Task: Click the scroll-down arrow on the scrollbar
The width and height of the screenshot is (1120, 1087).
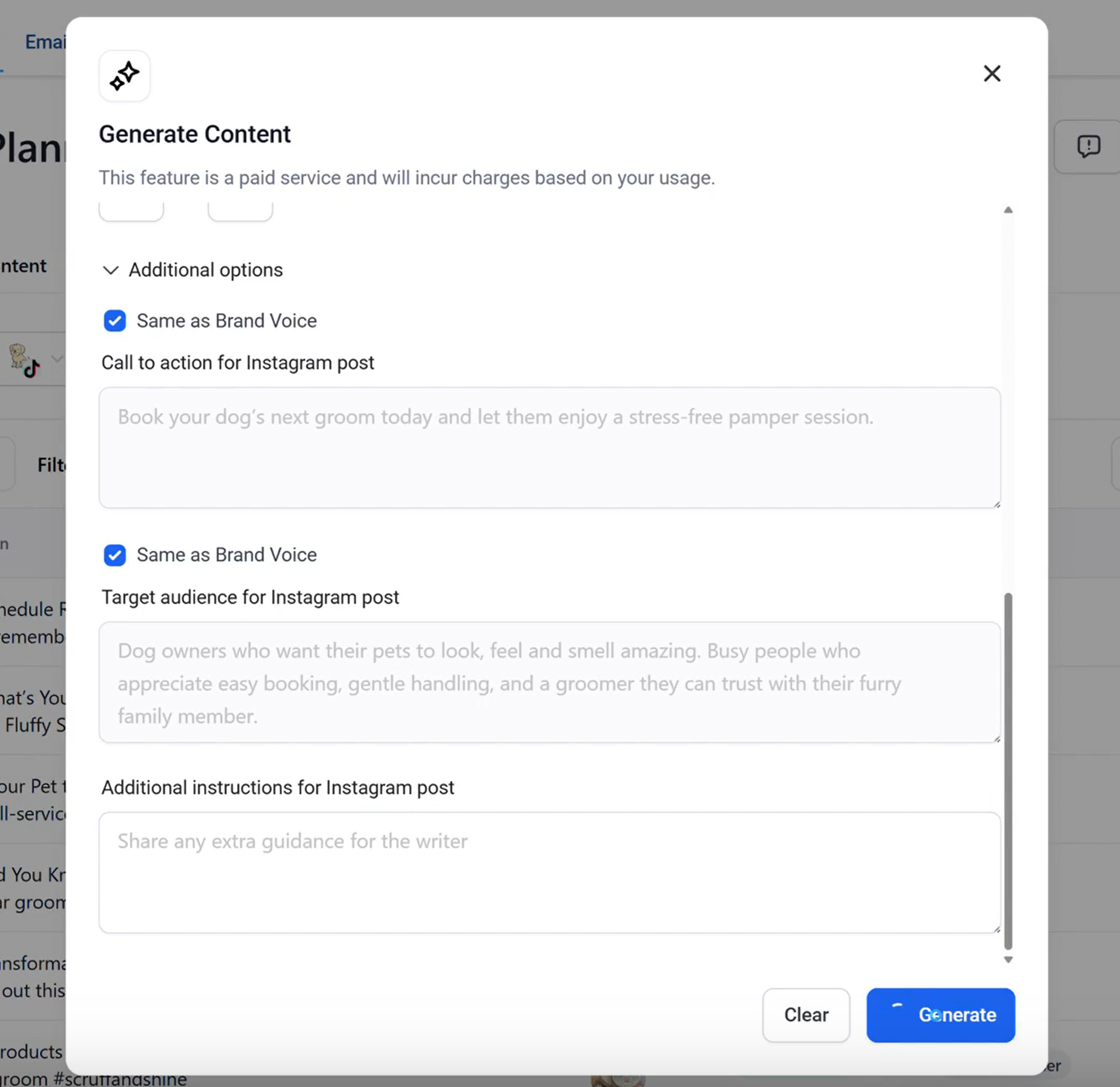Action: coord(1007,959)
